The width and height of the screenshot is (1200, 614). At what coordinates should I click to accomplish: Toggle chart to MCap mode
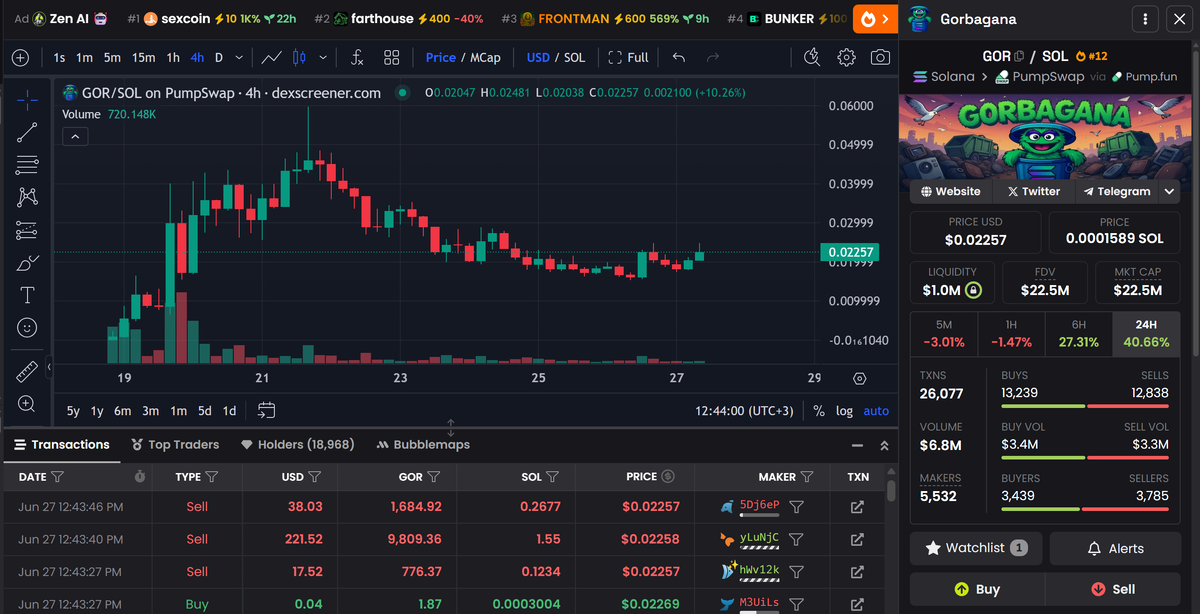(485, 58)
